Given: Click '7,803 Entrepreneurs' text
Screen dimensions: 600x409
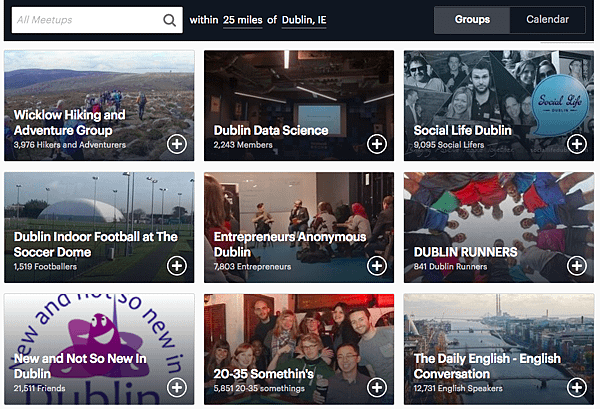Looking at the screenshot, I should click(252, 267).
